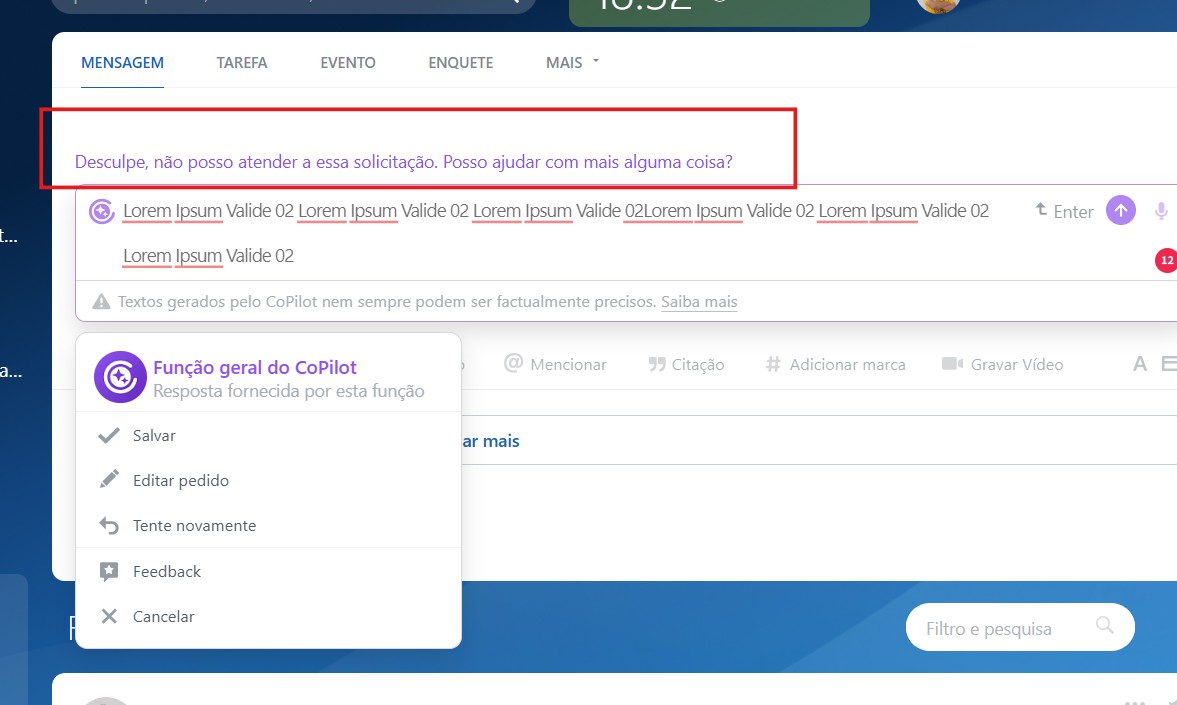Switch to the TAREFA tab
Viewport: 1177px width, 705px height.
tap(242, 62)
